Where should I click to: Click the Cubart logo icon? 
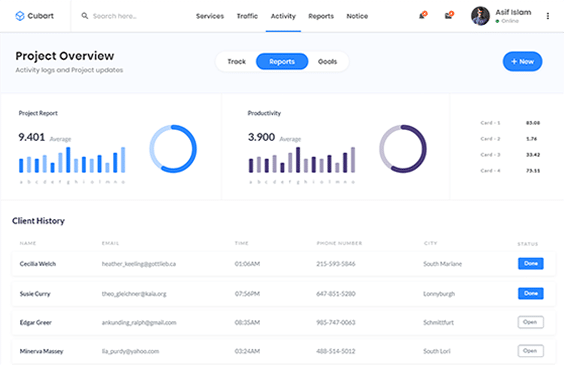click(x=20, y=16)
